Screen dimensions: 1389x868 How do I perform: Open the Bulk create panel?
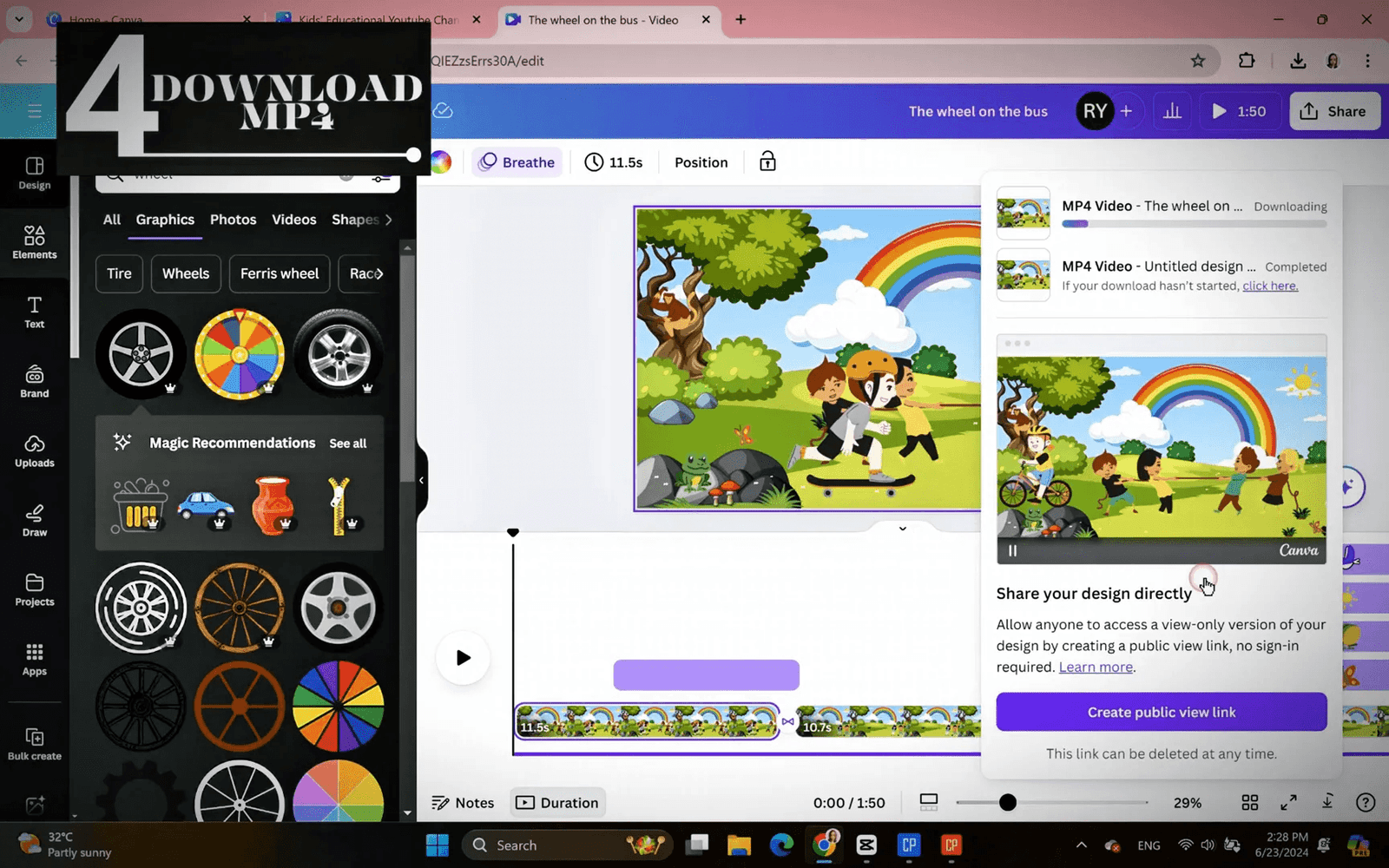click(35, 744)
